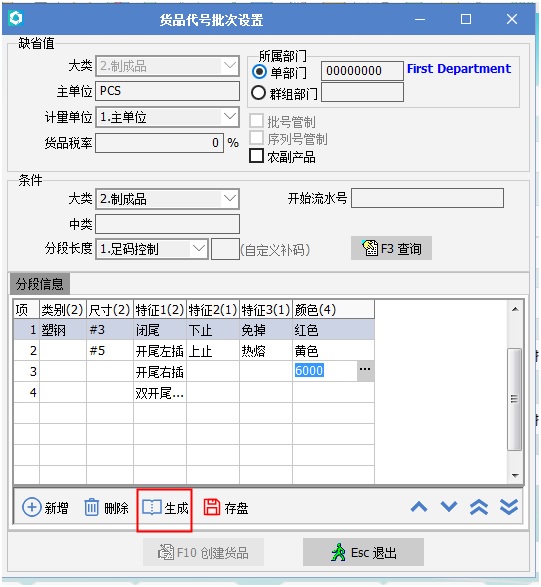Select the 单部门 radio button
Screen dimensions: 541x587
(x=259, y=72)
